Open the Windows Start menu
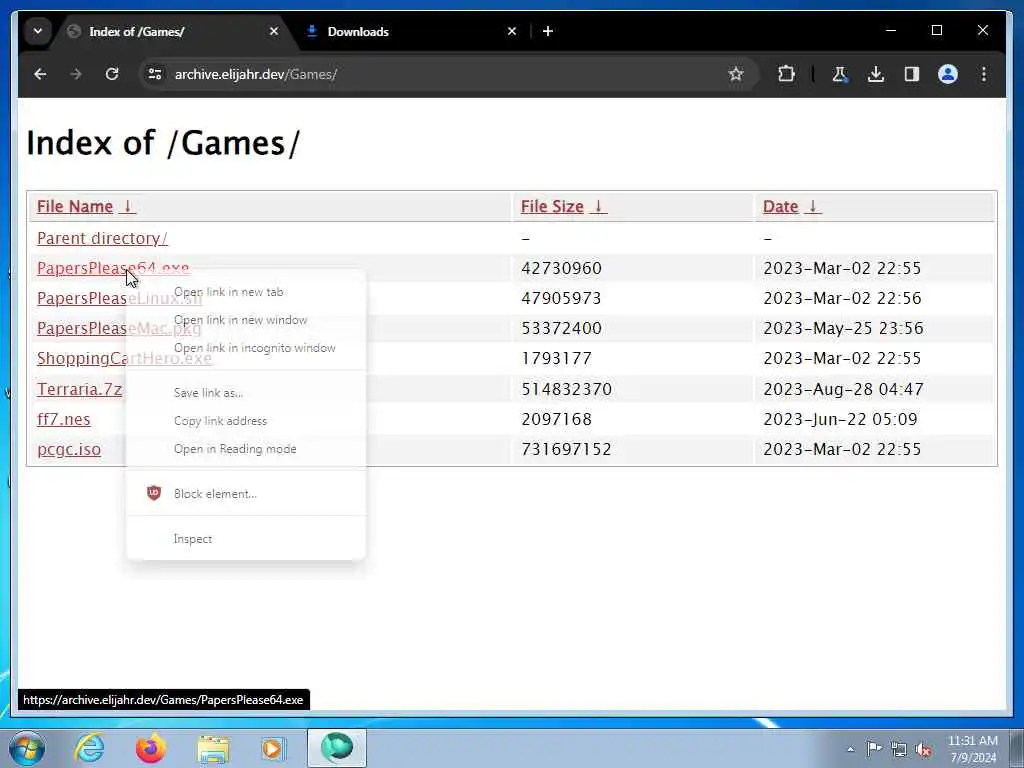1024x768 pixels. (x=27, y=748)
